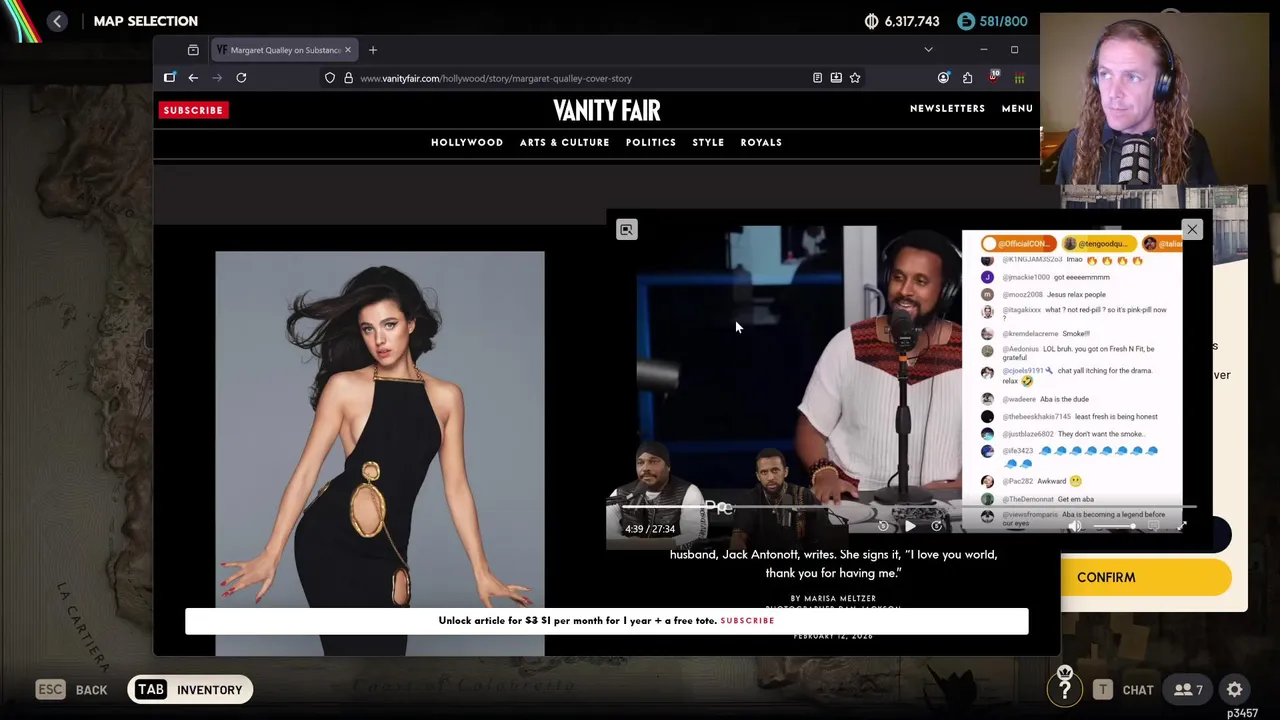Open the Arts & Culture section
This screenshot has width=1280, height=720.
564,142
